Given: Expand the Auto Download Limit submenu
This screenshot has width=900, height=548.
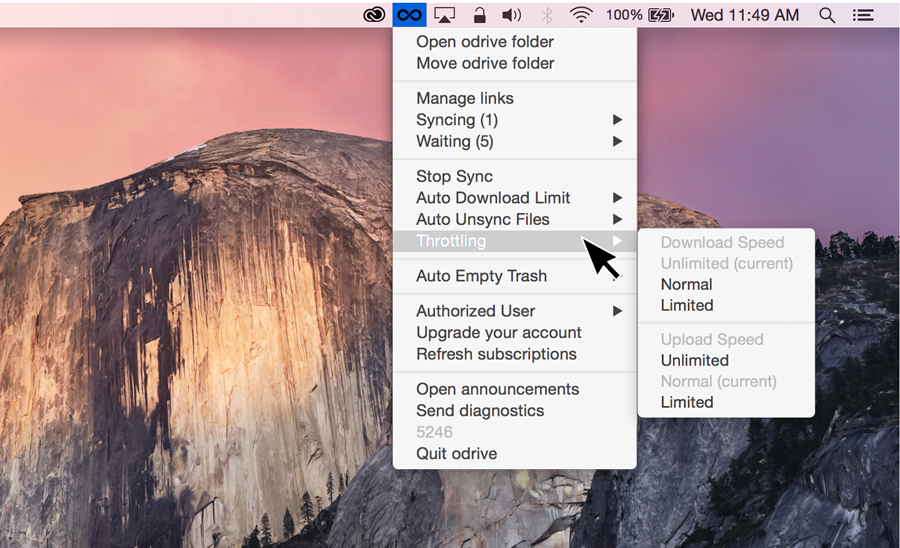Looking at the screenshot, I should coord(514,198).
